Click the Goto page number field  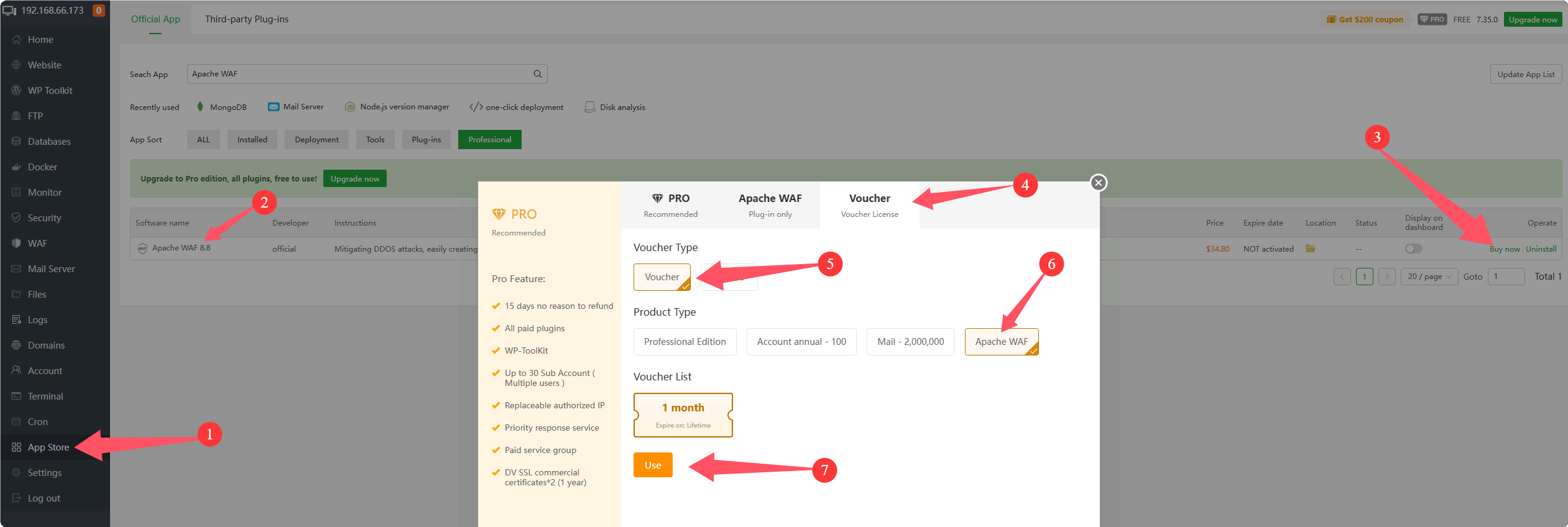[1506, 277]
